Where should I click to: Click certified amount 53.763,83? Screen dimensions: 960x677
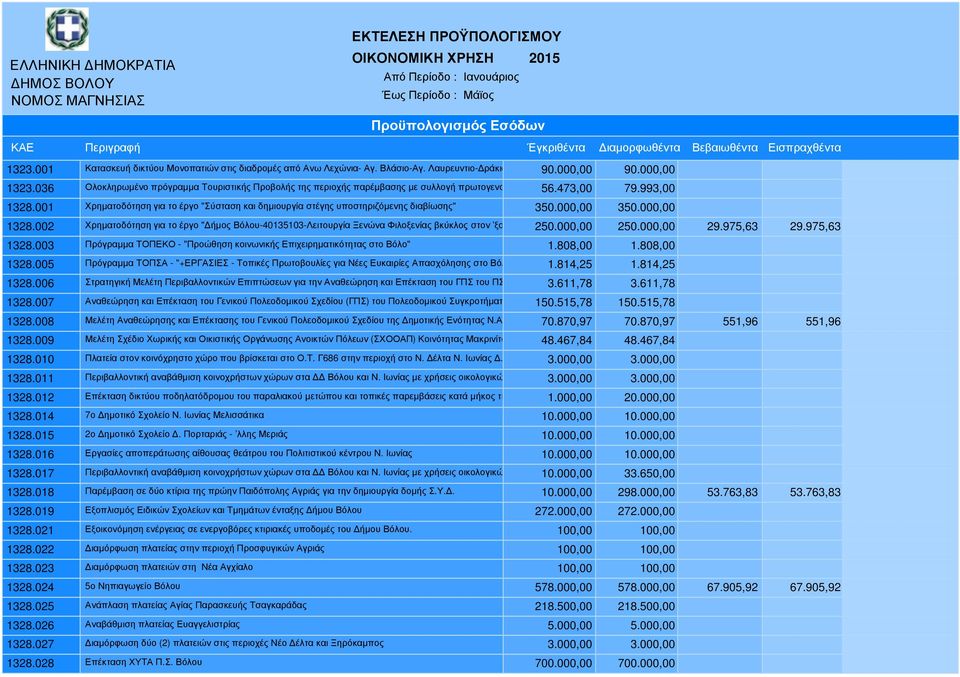[x=732, y=492]
